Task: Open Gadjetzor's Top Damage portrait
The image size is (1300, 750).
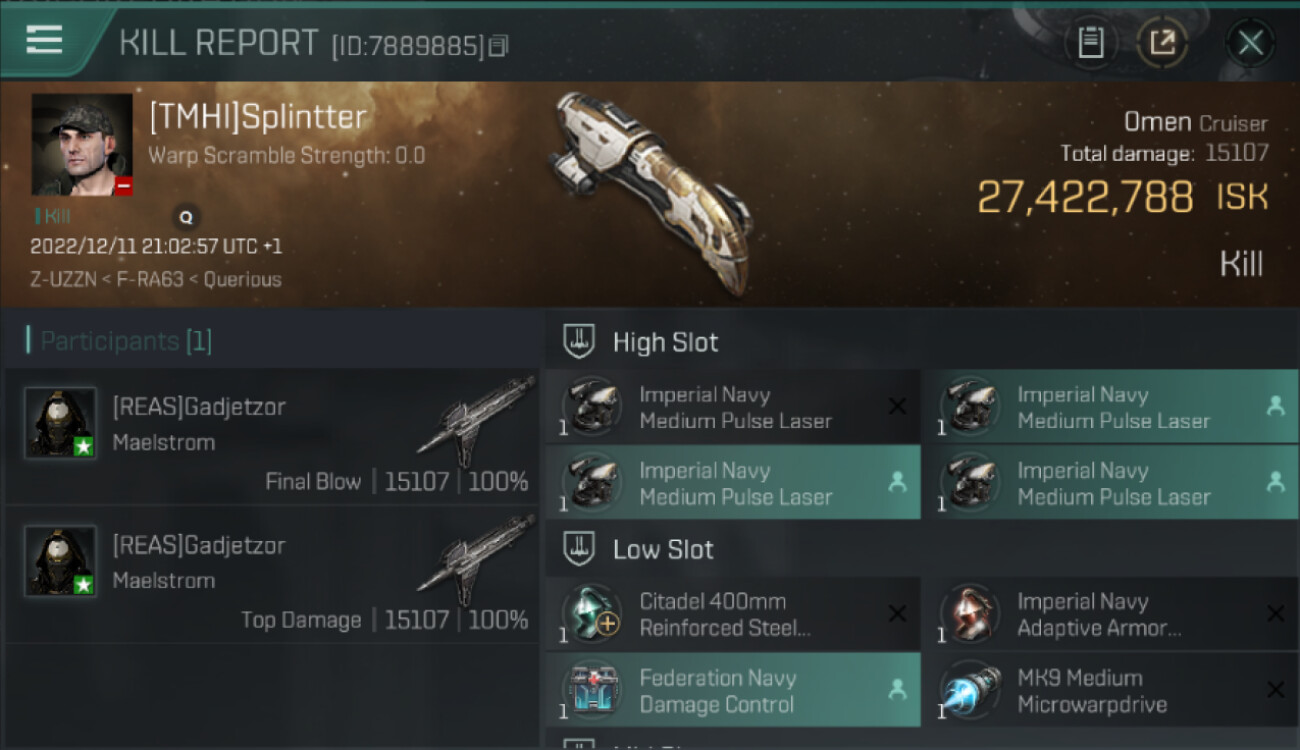Action: 60,560
